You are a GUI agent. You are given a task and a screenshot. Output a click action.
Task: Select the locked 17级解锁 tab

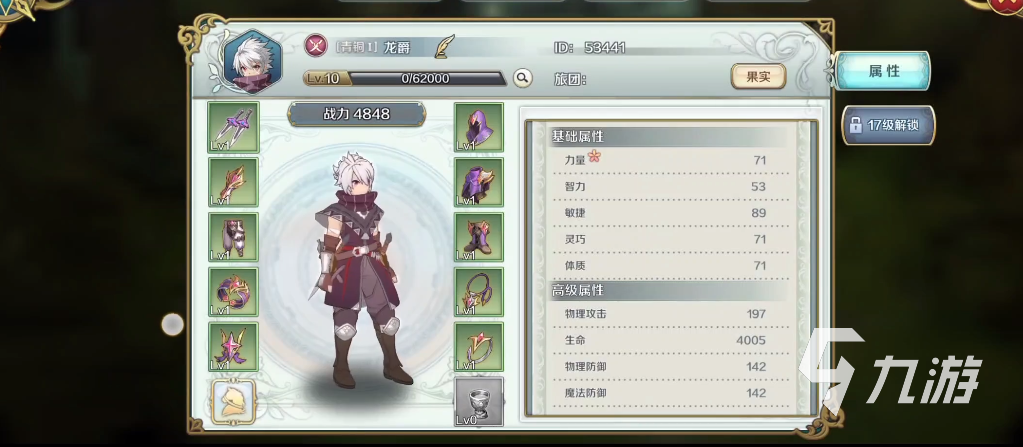click(889, 125)
